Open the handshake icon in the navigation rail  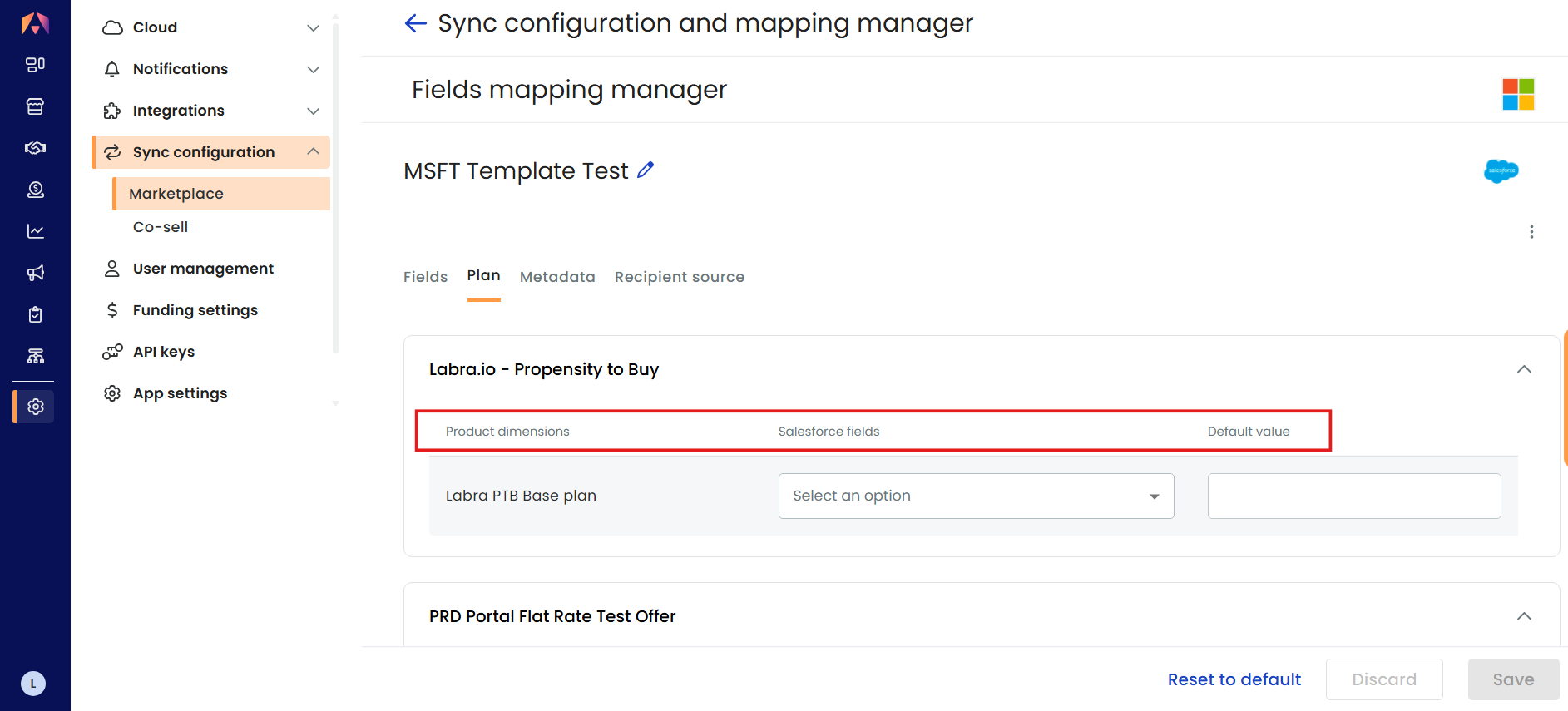pyautogui.click(x=35, y=148)
